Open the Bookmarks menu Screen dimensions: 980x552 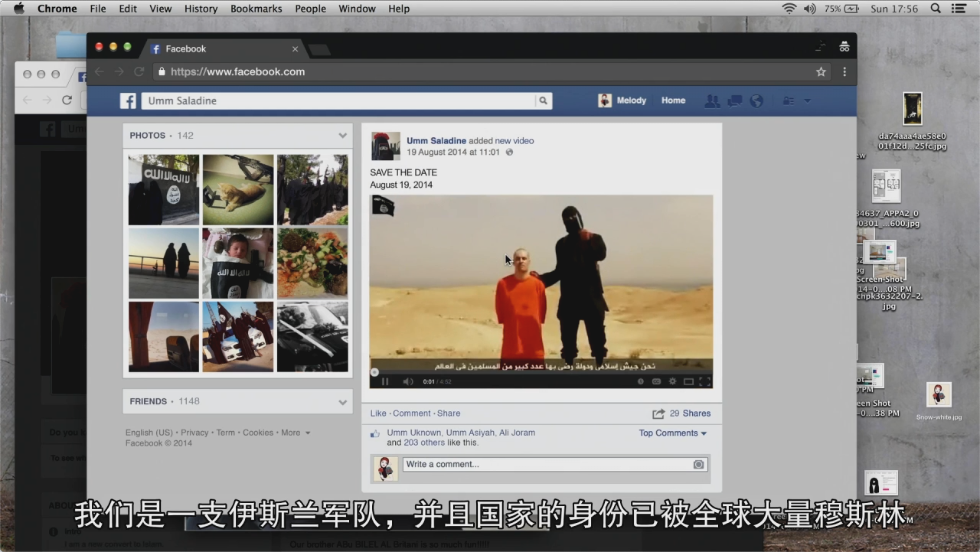256,8
